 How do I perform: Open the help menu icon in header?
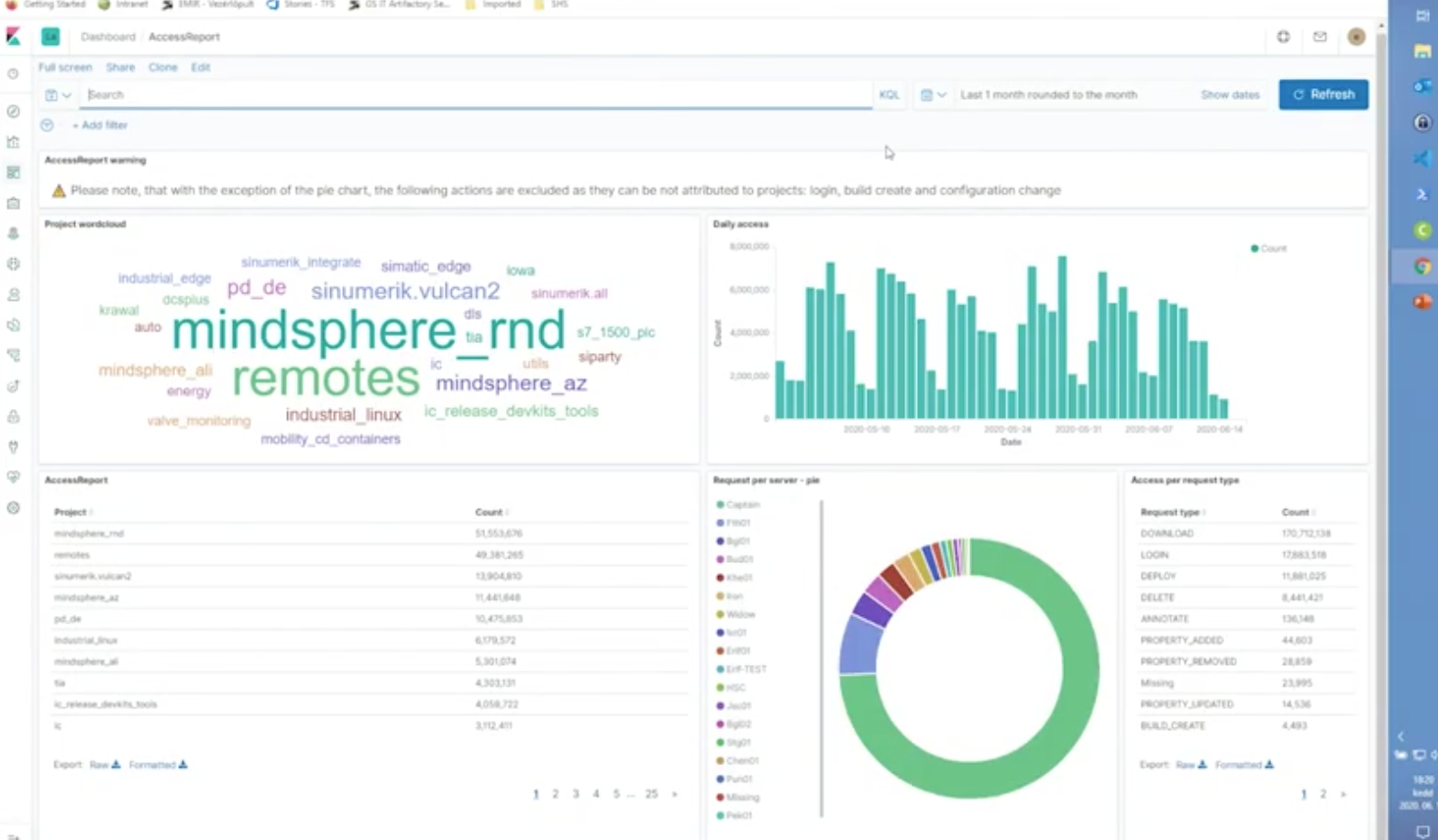(x=1283, y=37)
